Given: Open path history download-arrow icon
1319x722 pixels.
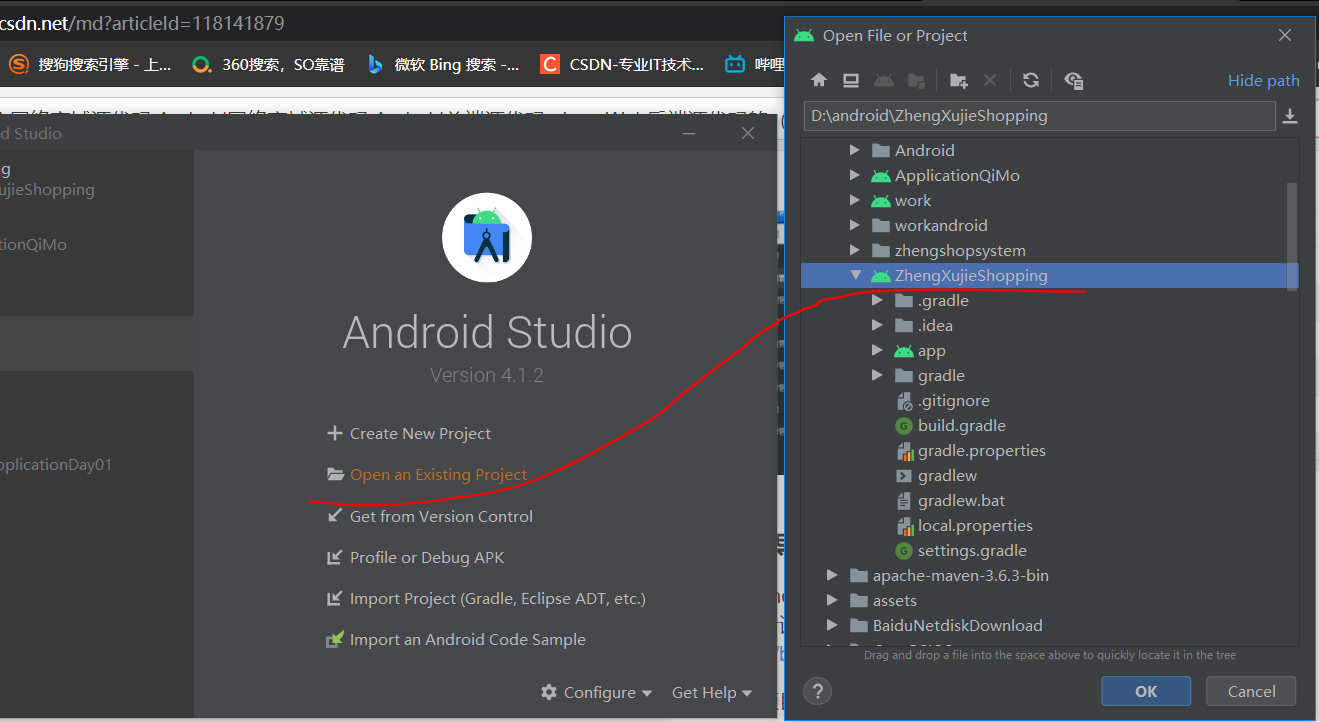Looking at the screenshot, I should point(1290,116).
